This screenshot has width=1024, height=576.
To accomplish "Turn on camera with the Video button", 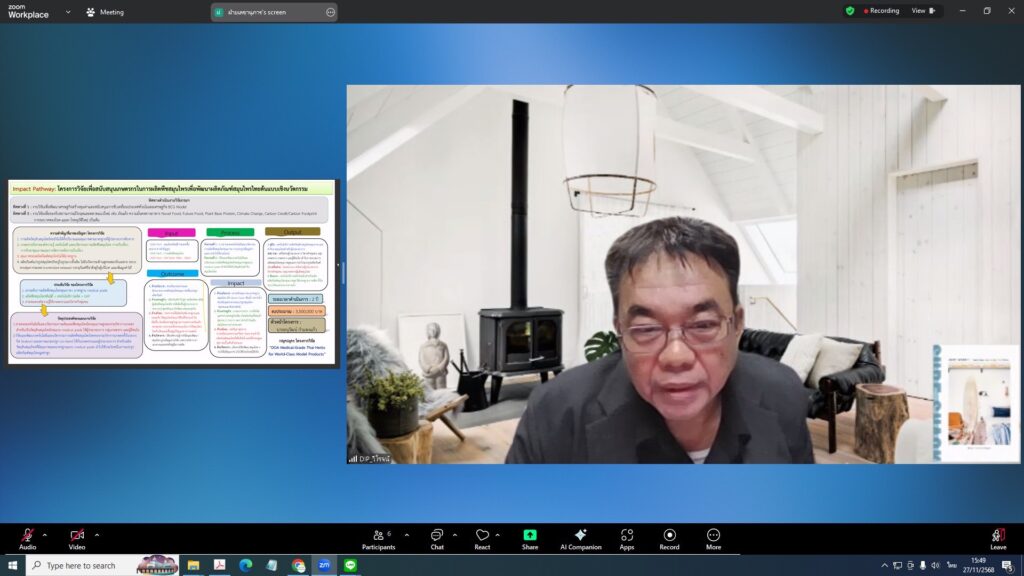I will point(77,537).
